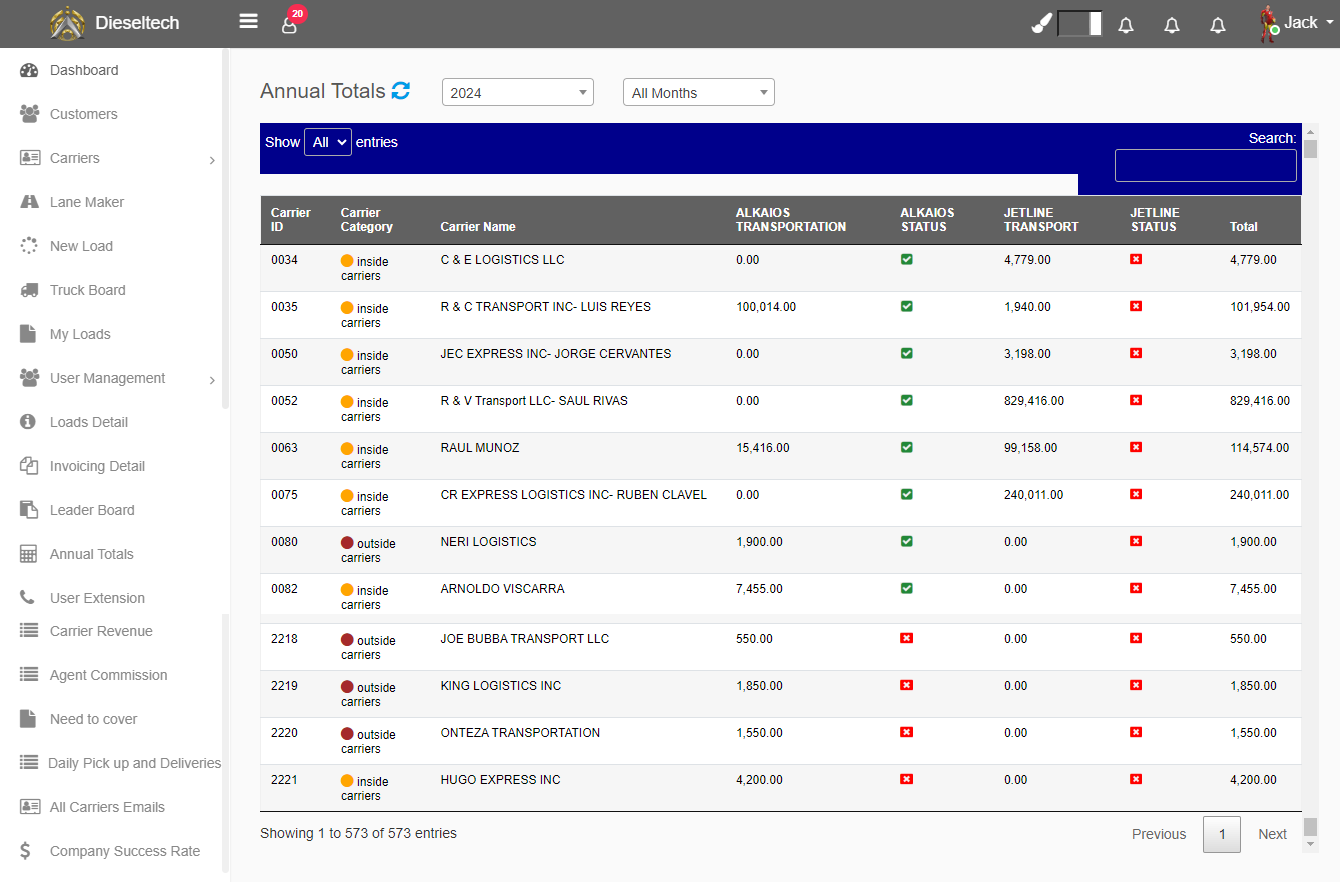Open the first bell notification icon
The height and width of the screenshot is (888, 1340).
(1126, 25)
